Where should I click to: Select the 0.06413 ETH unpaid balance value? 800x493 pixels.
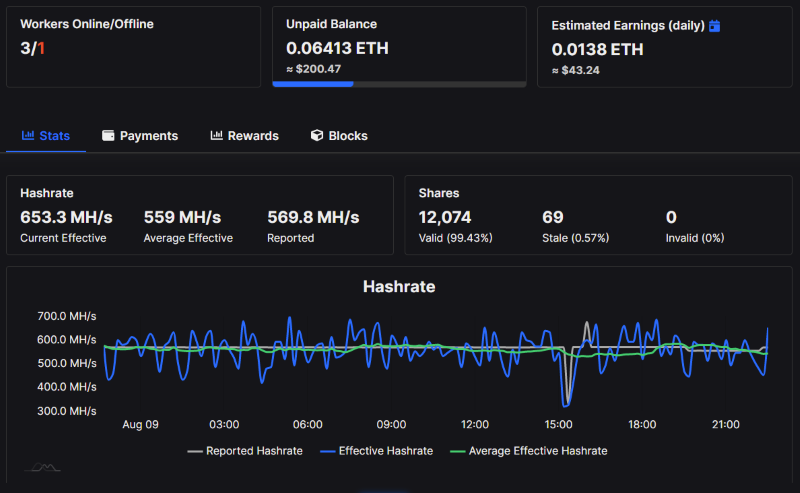point(337,48)
